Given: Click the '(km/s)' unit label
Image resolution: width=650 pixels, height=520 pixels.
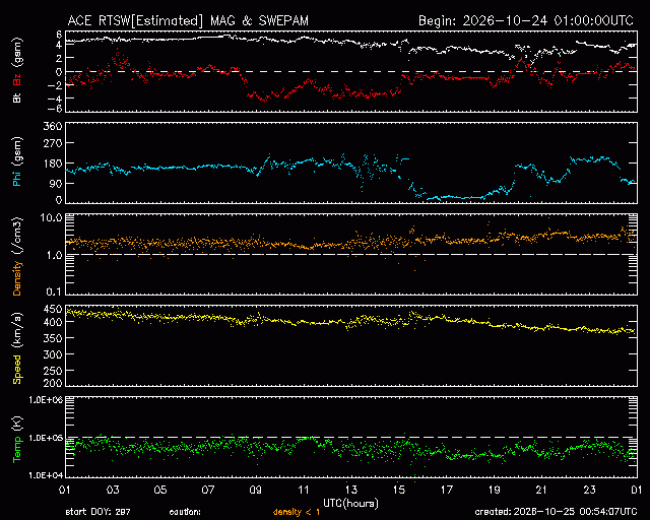Looking at the screenshot, I should click(x=17, y=331).
